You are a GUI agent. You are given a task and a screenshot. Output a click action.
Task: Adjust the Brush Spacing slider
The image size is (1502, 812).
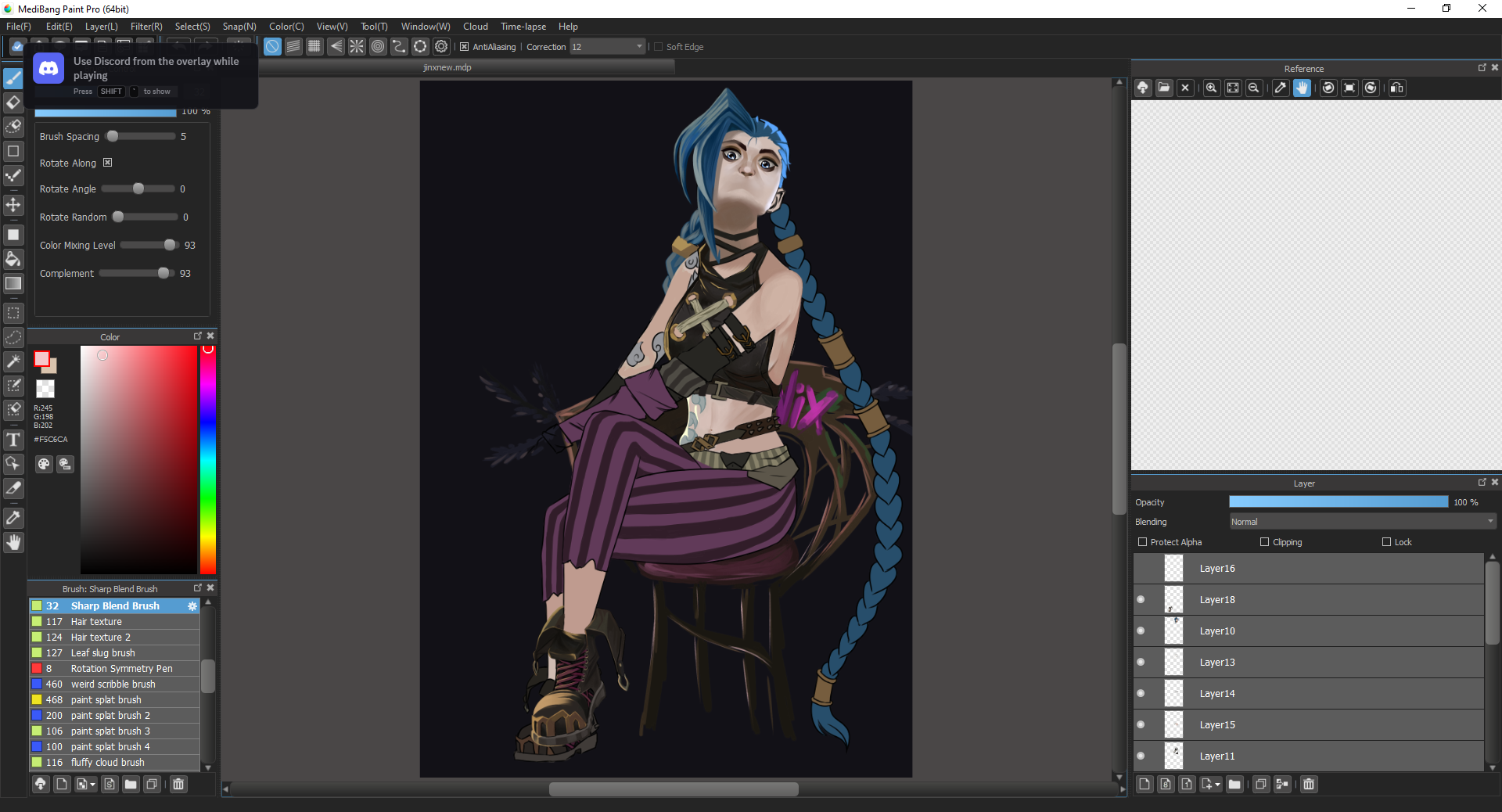point(142,136)
